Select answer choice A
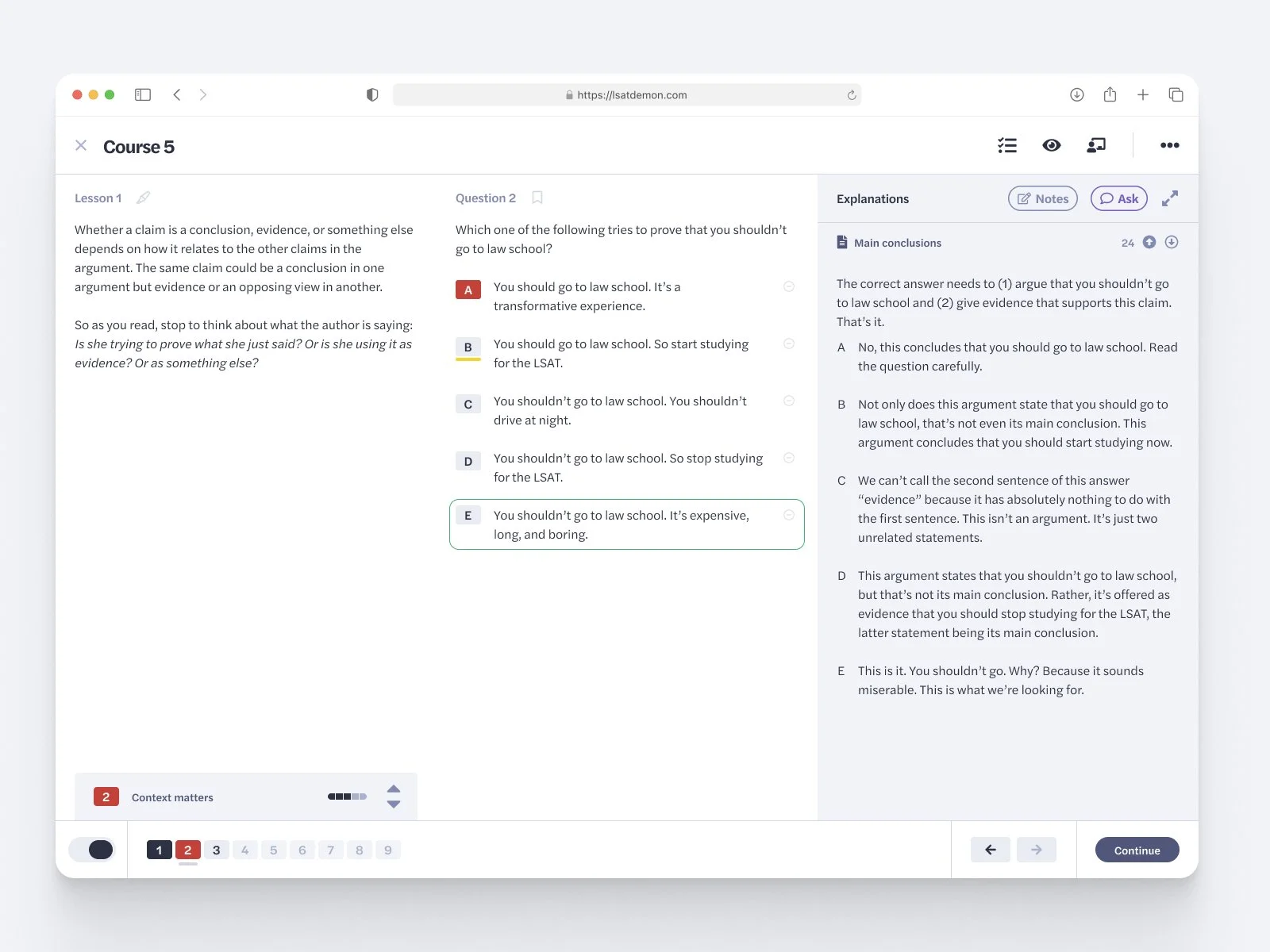1270x952 pixels. pyautogui.click(x=468, y=290)
